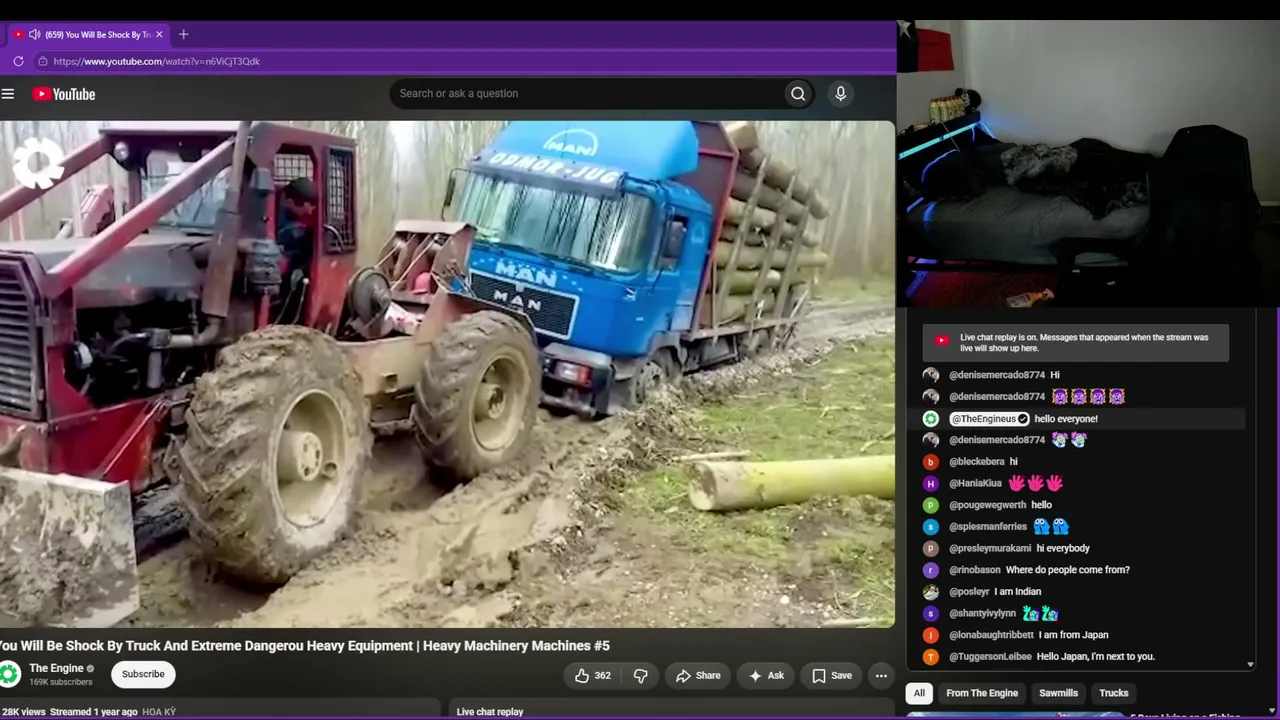The image size is (1280, 720).
Task: Click the 'Live chat replay' label below the video
Action: coord(490,712)
